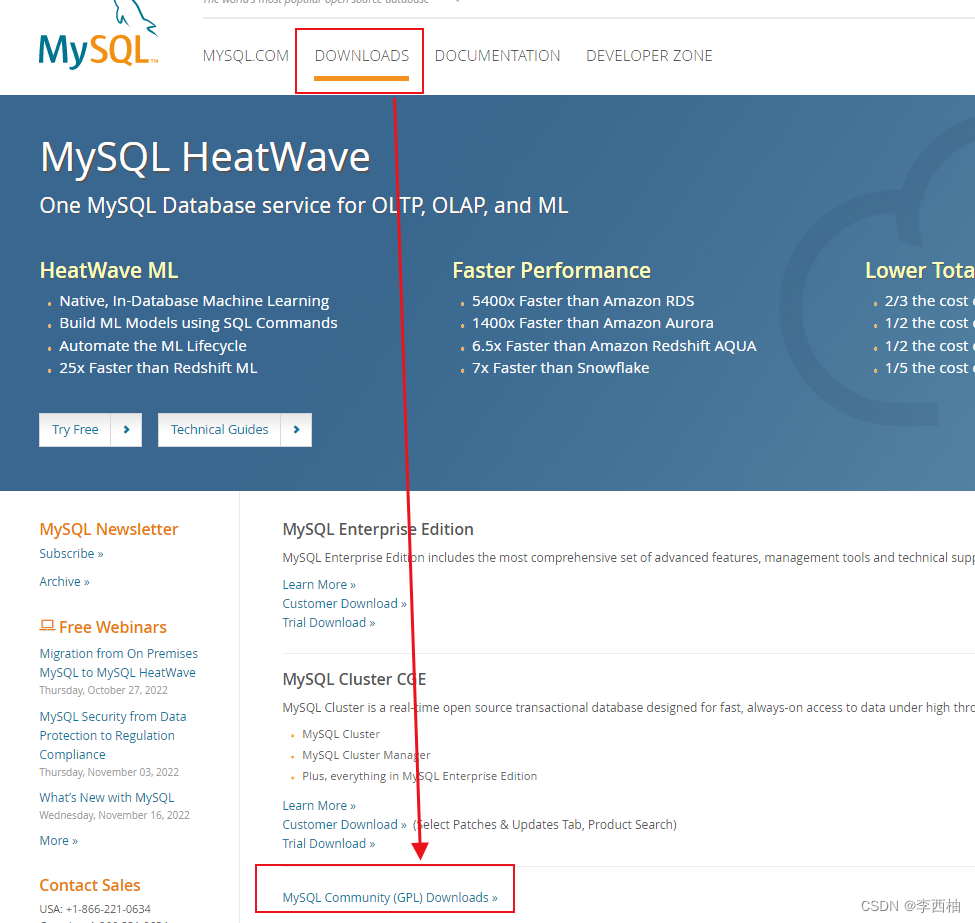This screenshot has height=923, width=975.
Task: Click the arrow icon beside Technical Guides
Action: 296,430
